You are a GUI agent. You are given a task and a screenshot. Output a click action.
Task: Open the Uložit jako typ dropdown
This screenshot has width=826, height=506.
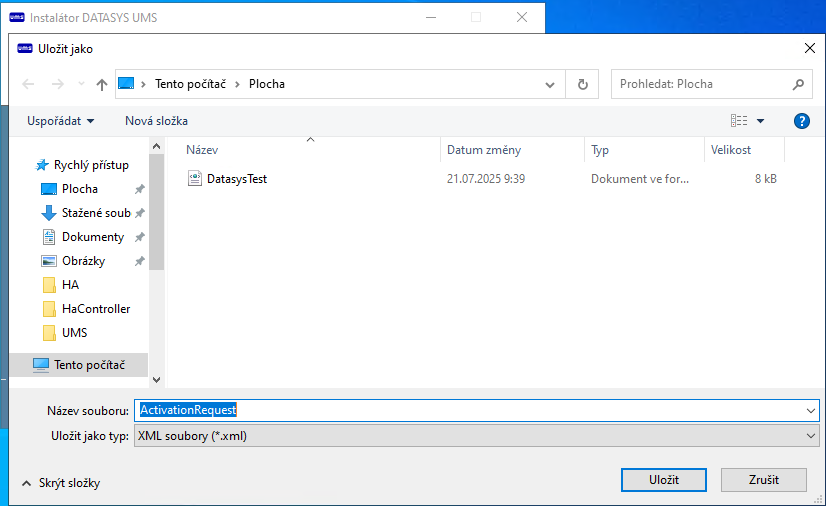(477, 436)
